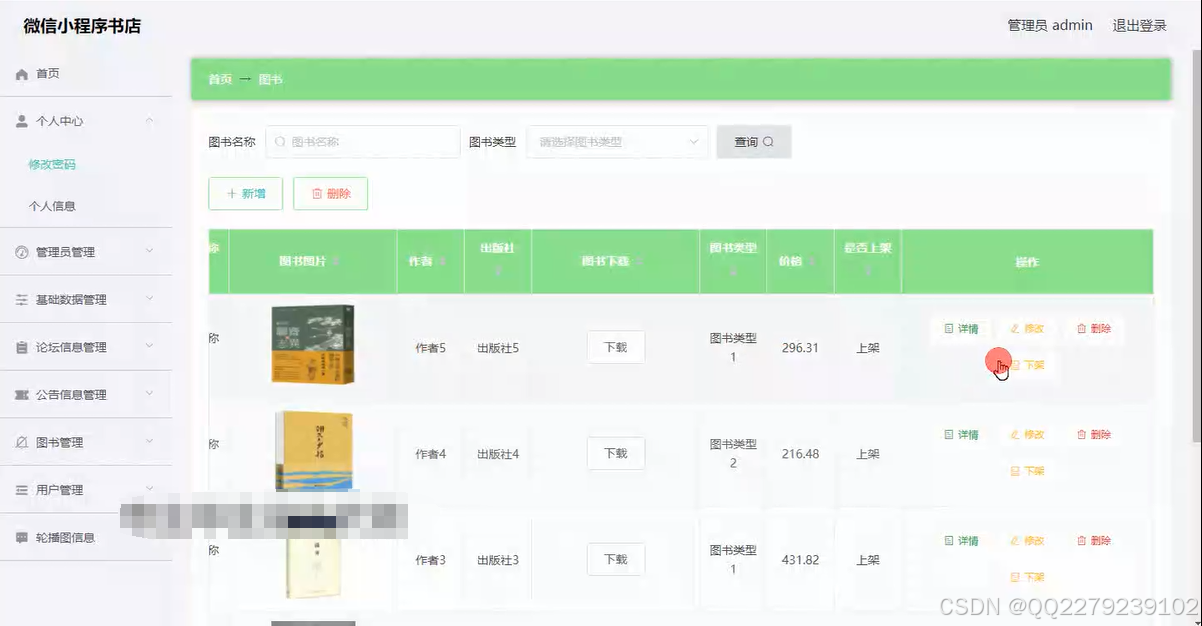Click the 论坛信息管理 forum icon
The height and width of the screenshot is (626, 1202).
click(23, 346)
